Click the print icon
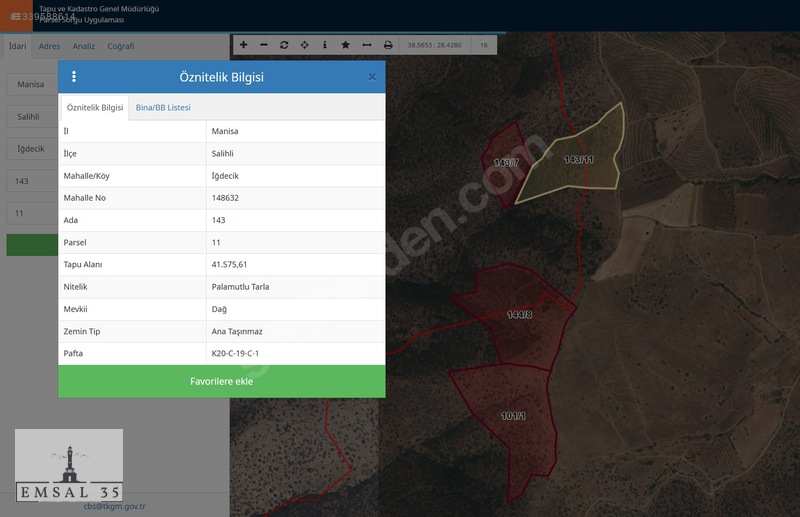 tap(388, 45)
